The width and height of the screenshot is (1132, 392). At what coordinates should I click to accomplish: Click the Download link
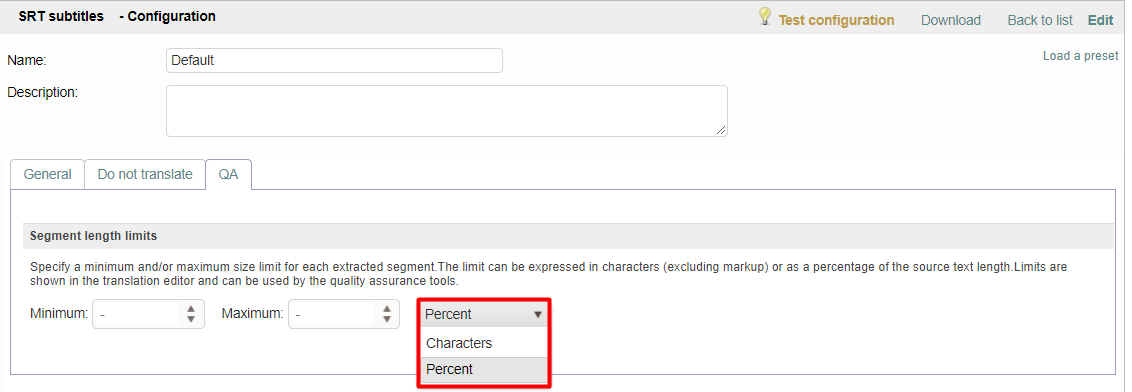(x=951, y=20)
